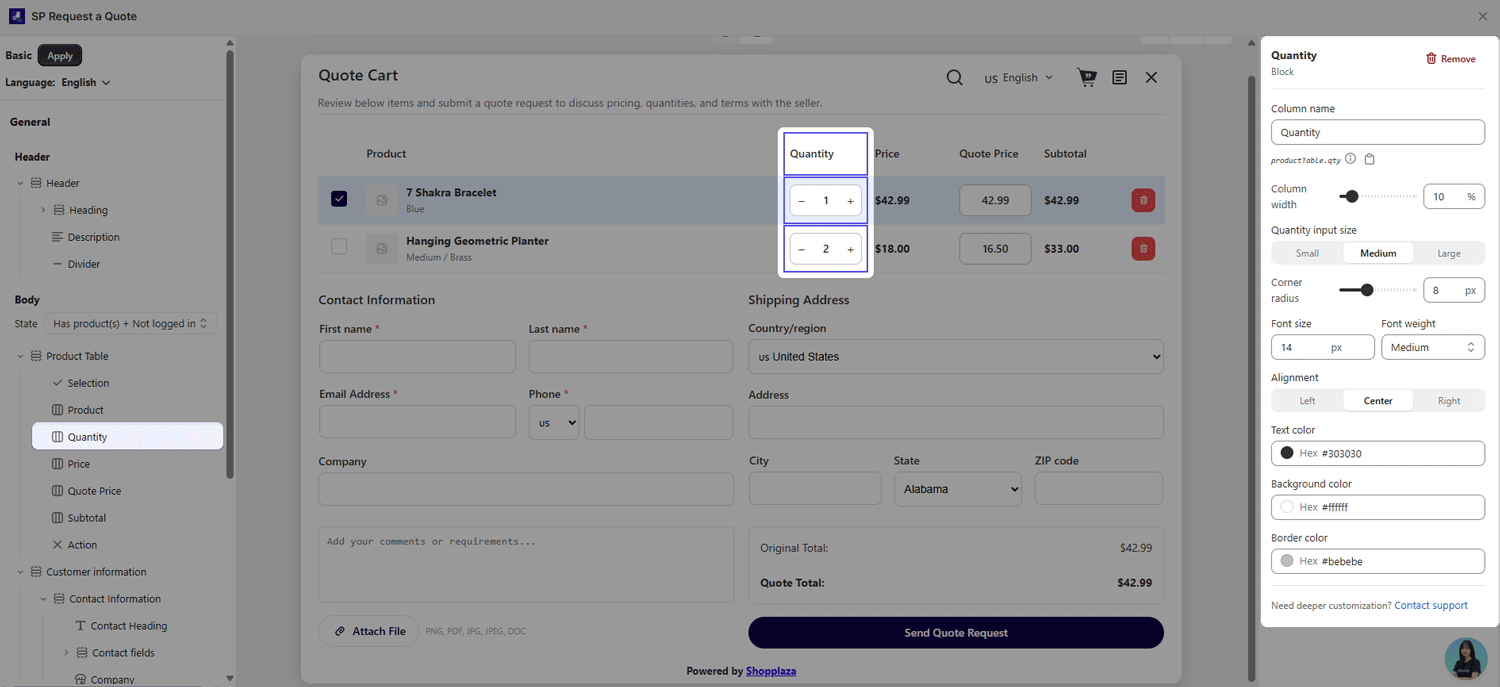Open the Shopplaza link

(x=771, y=671)
